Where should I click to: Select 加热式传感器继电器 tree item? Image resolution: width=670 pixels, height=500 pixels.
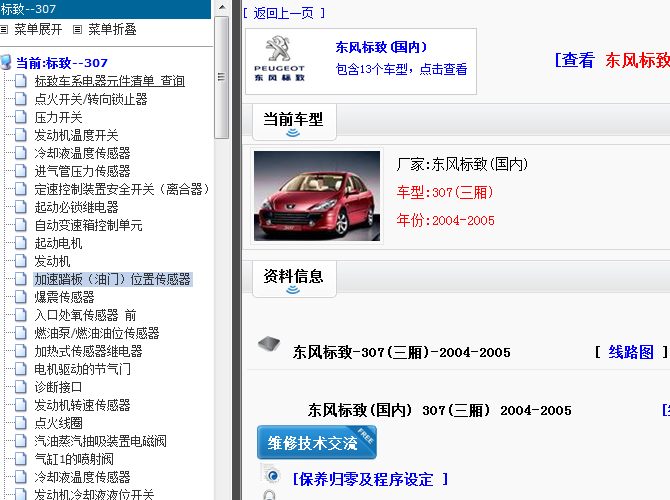pos(88,351)
